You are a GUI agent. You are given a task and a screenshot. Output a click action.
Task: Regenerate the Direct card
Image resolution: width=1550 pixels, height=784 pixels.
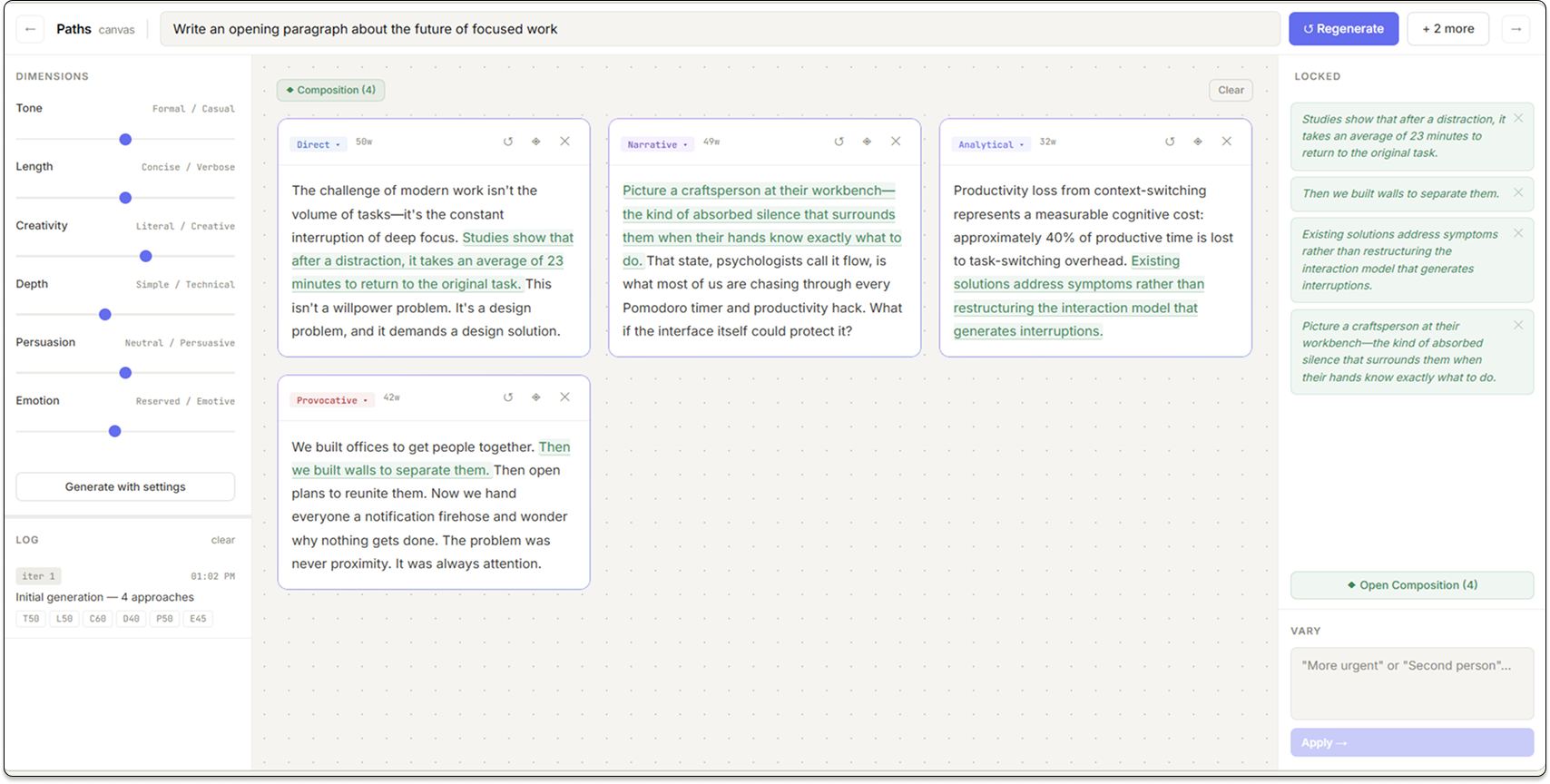pyautogui.click(x=508, y=142)
